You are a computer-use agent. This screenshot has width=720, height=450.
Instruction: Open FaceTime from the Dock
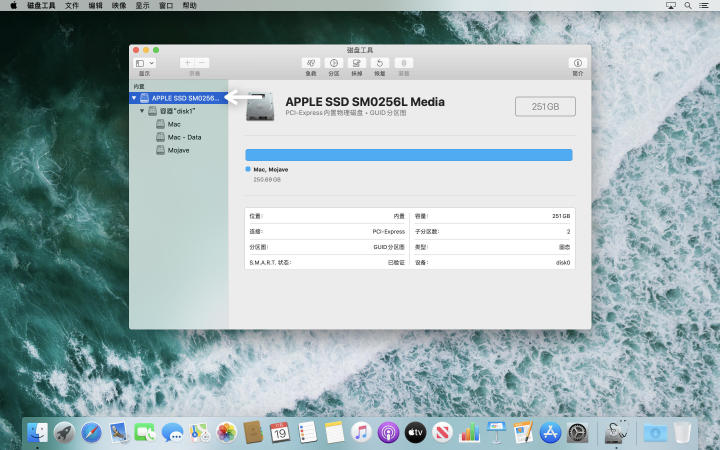pyautogui.click(x=145, y=433)
